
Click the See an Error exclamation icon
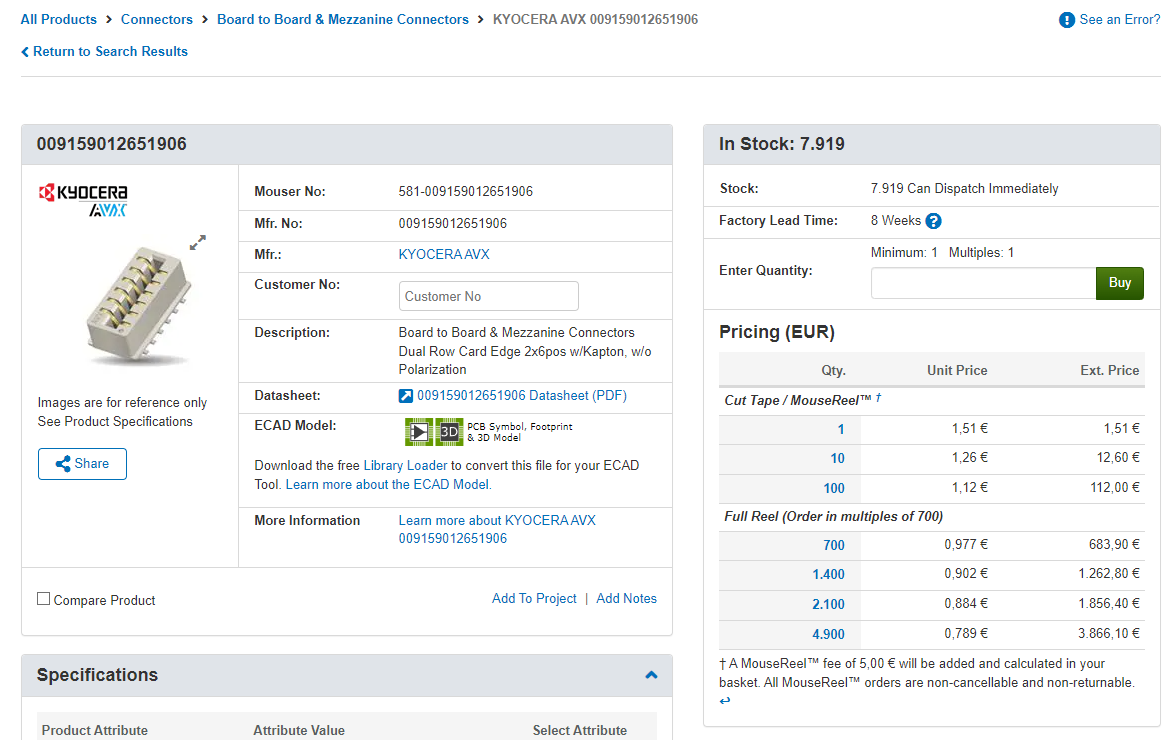1066,20
